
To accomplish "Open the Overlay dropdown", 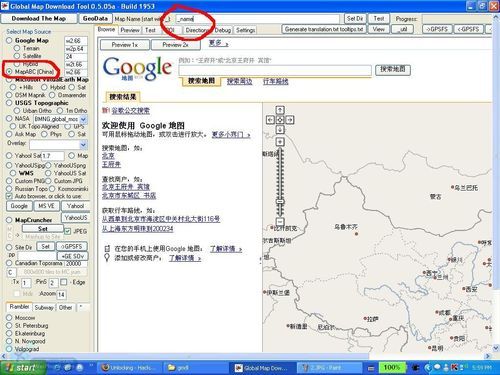I will tap(84, 144).
